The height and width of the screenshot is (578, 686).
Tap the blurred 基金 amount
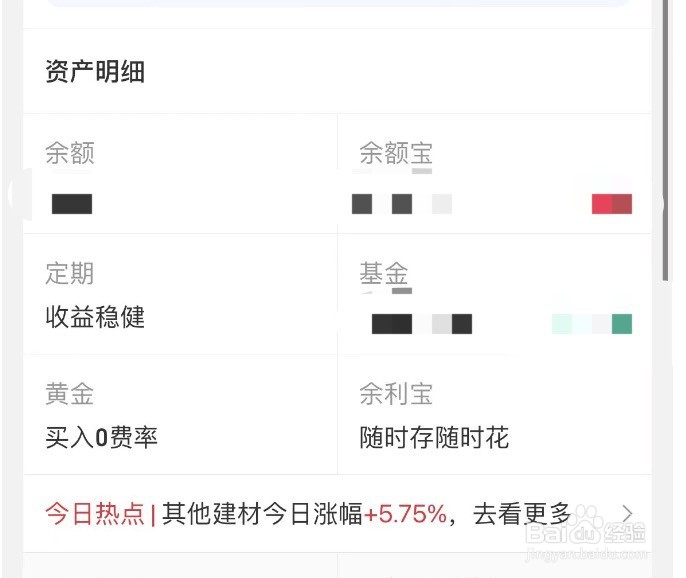pyautogui.click(x=422, y=324)
